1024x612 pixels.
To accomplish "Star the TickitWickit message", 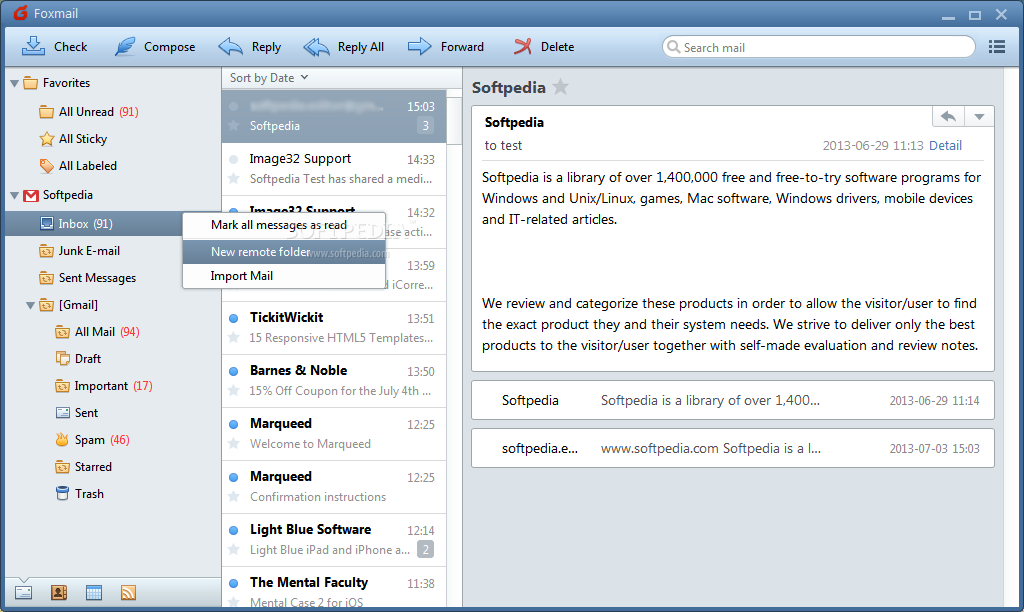I will tap(233, 338).
